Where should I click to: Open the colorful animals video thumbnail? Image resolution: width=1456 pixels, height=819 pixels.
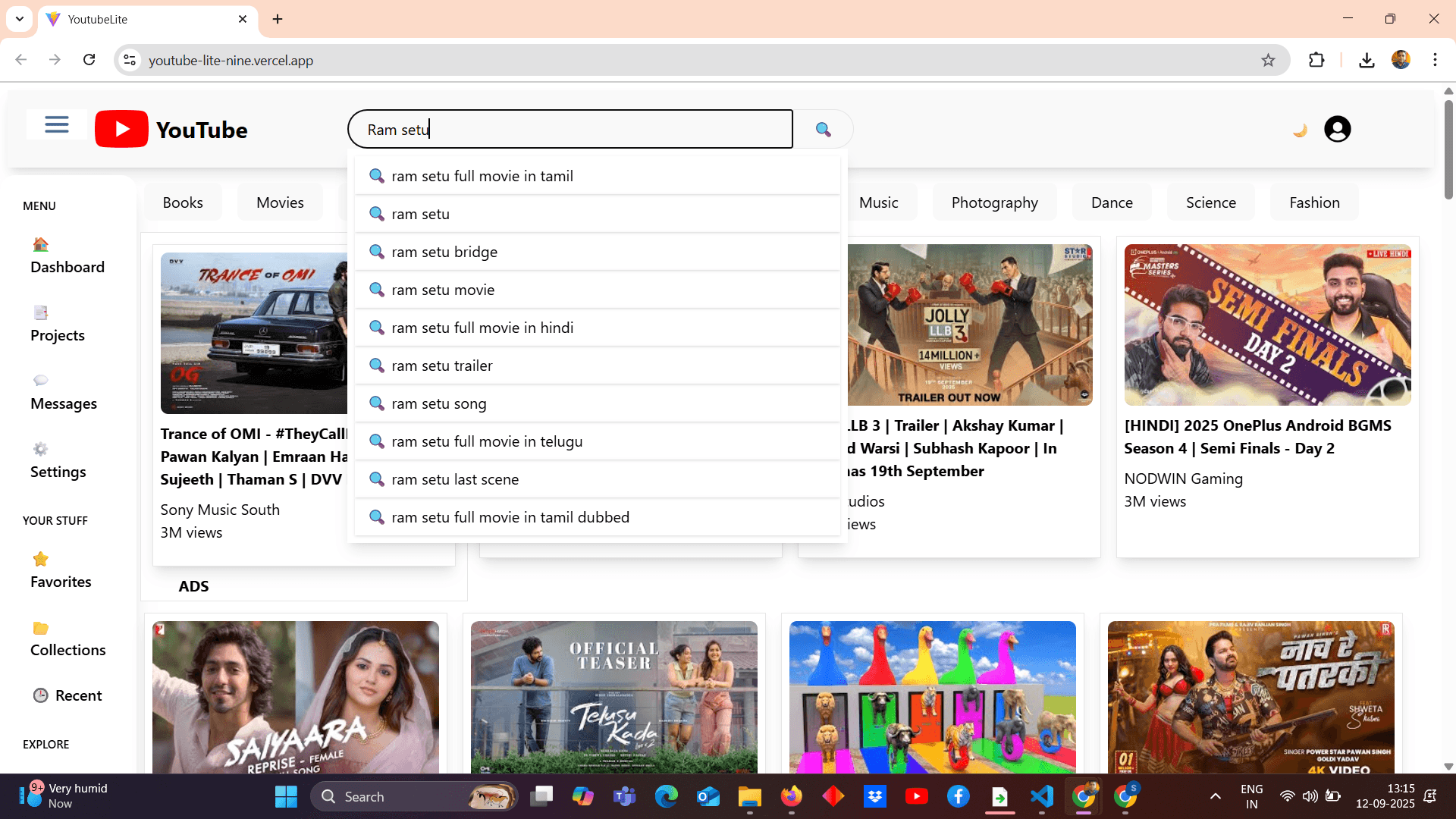point(933,697)
